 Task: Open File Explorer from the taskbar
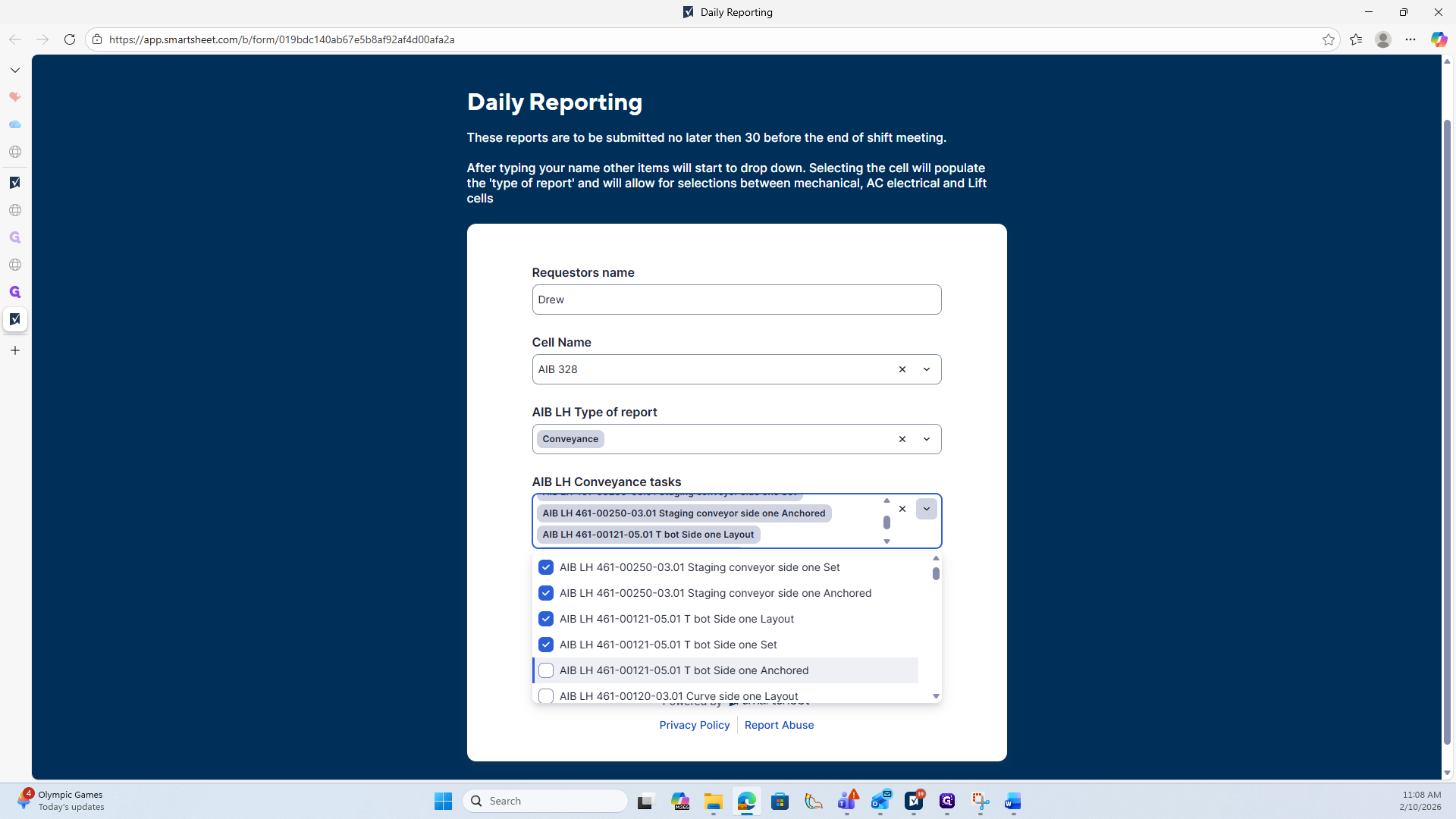(713, 802)
